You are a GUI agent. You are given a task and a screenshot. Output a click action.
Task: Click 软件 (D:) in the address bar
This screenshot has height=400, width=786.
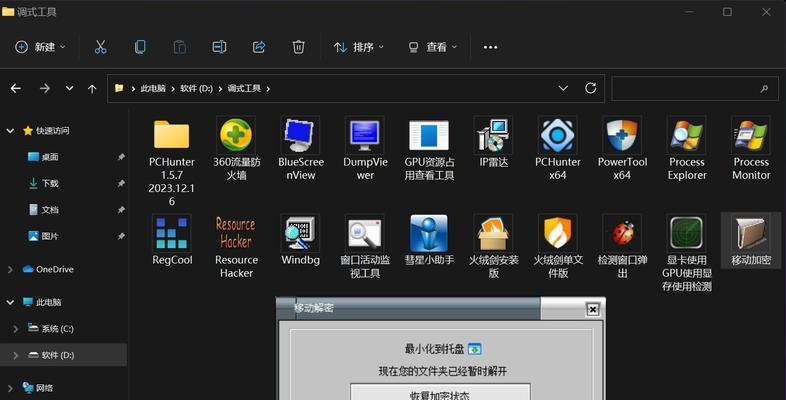[x=196, y=88]
